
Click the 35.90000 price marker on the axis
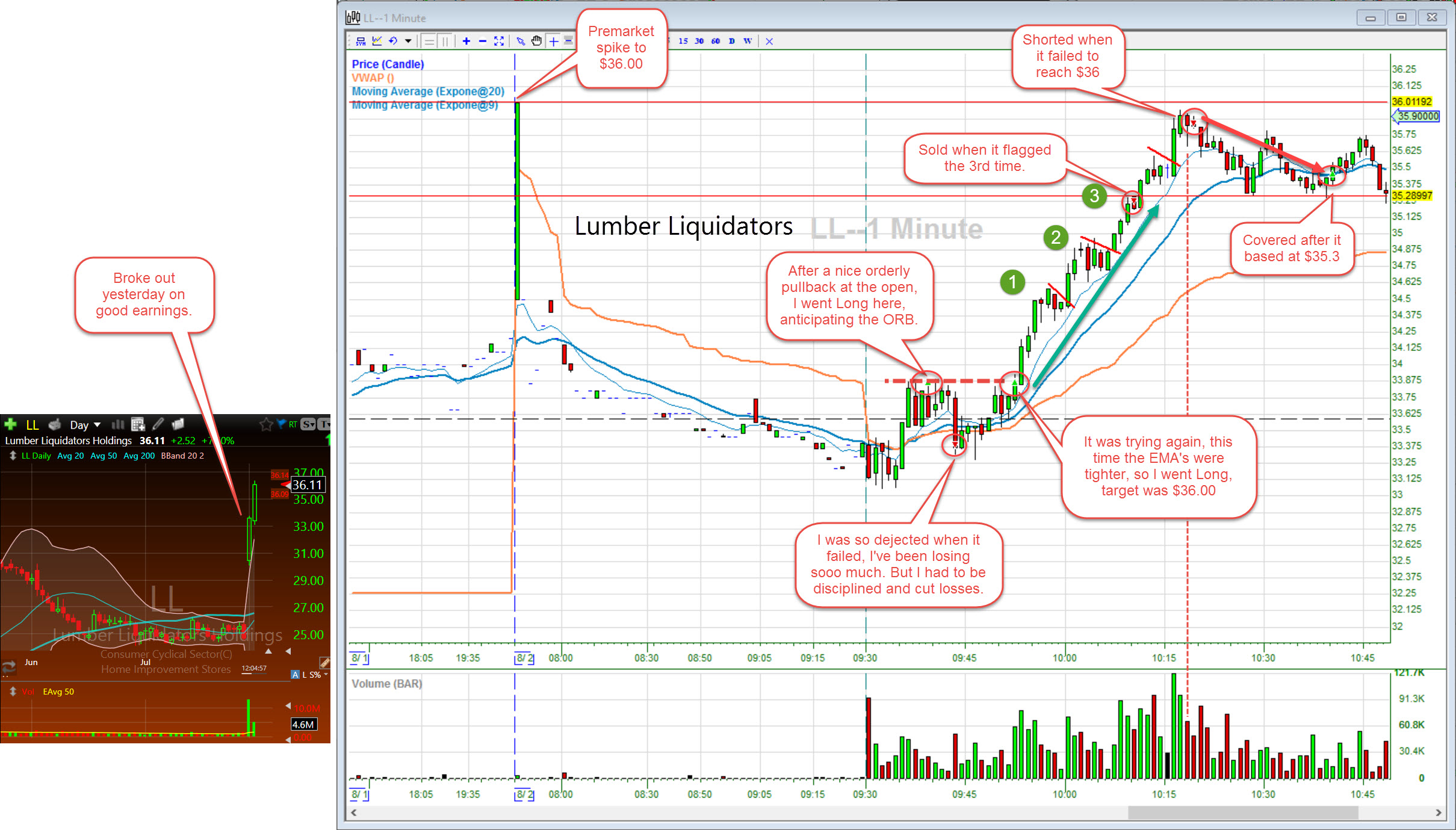tap(1417, 116)
